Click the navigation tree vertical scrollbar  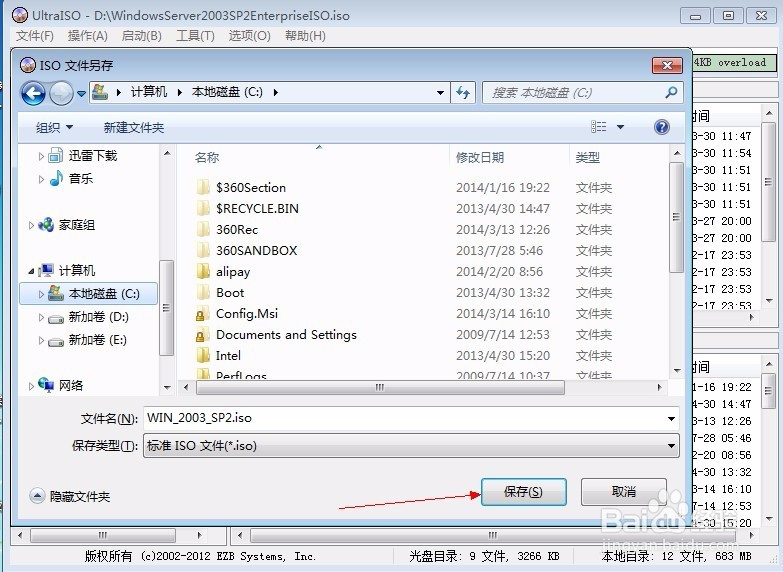pos(166,307)
